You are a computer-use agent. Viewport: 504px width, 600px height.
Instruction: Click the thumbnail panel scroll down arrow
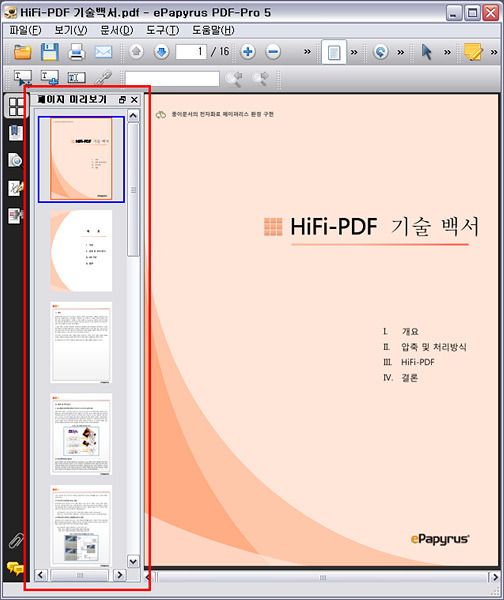(133, 561)
